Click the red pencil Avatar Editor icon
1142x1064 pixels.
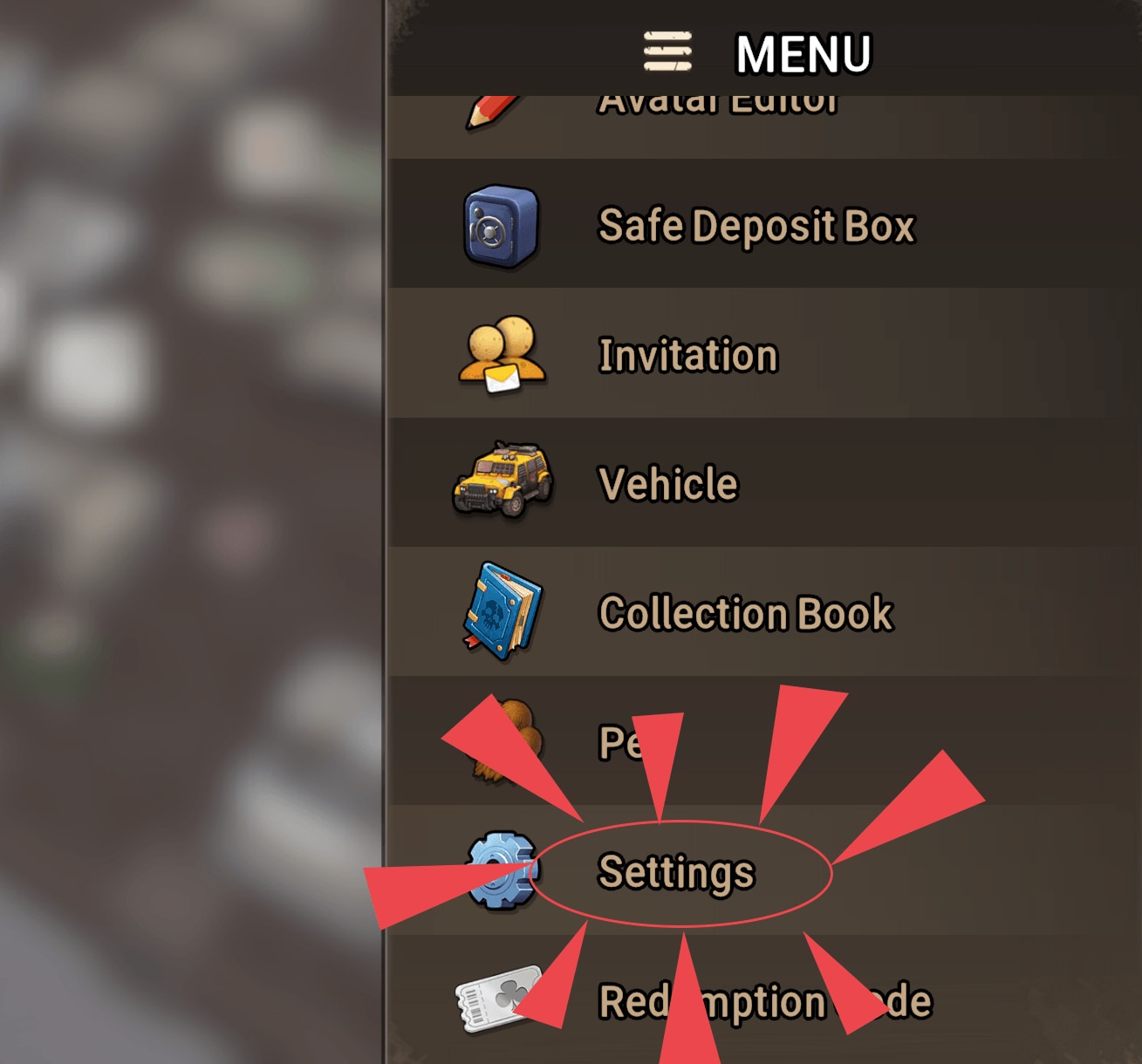(493, 113)
